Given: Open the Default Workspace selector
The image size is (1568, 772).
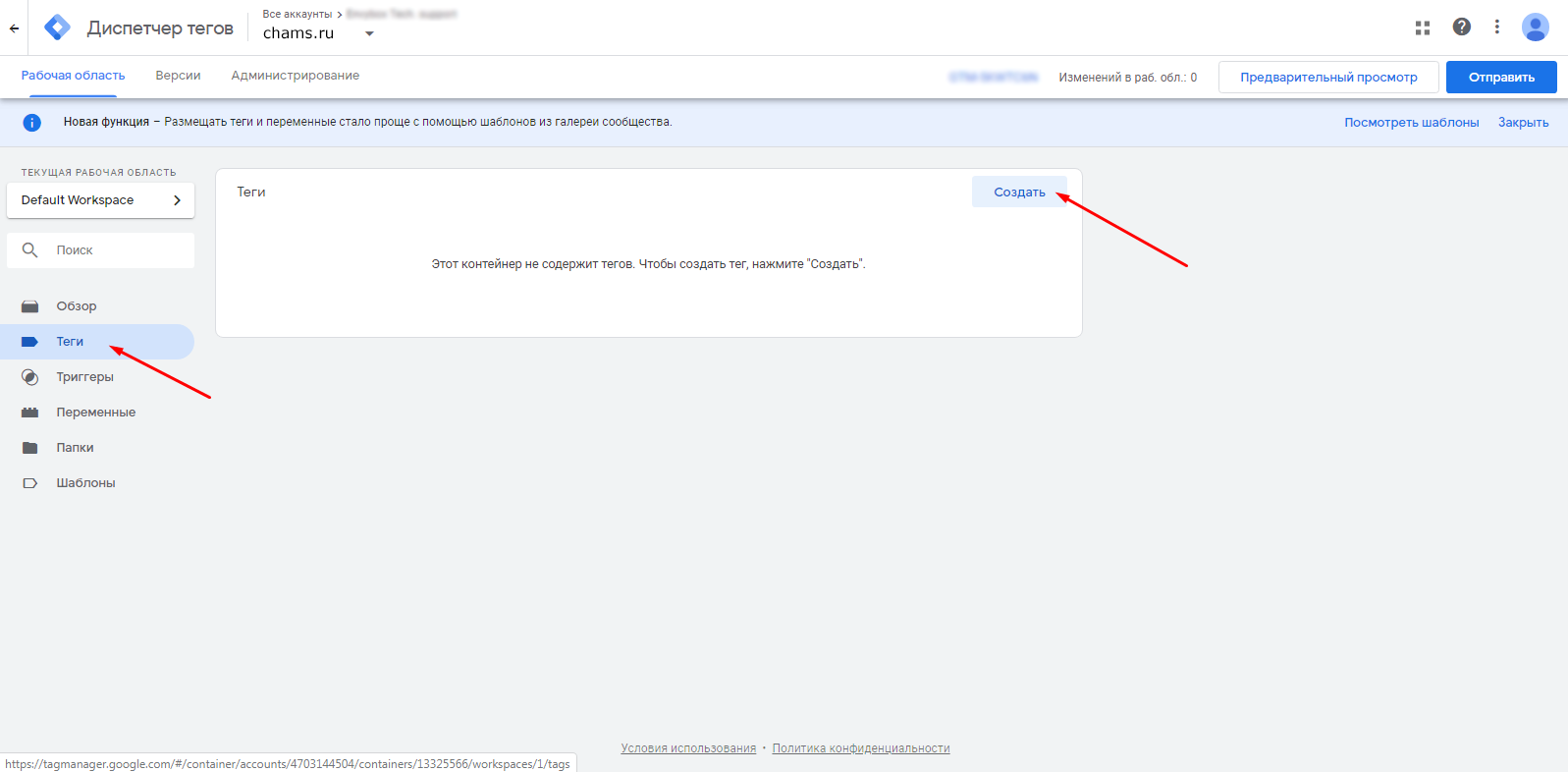Looking at the screenshot, I should pos(100,200).
